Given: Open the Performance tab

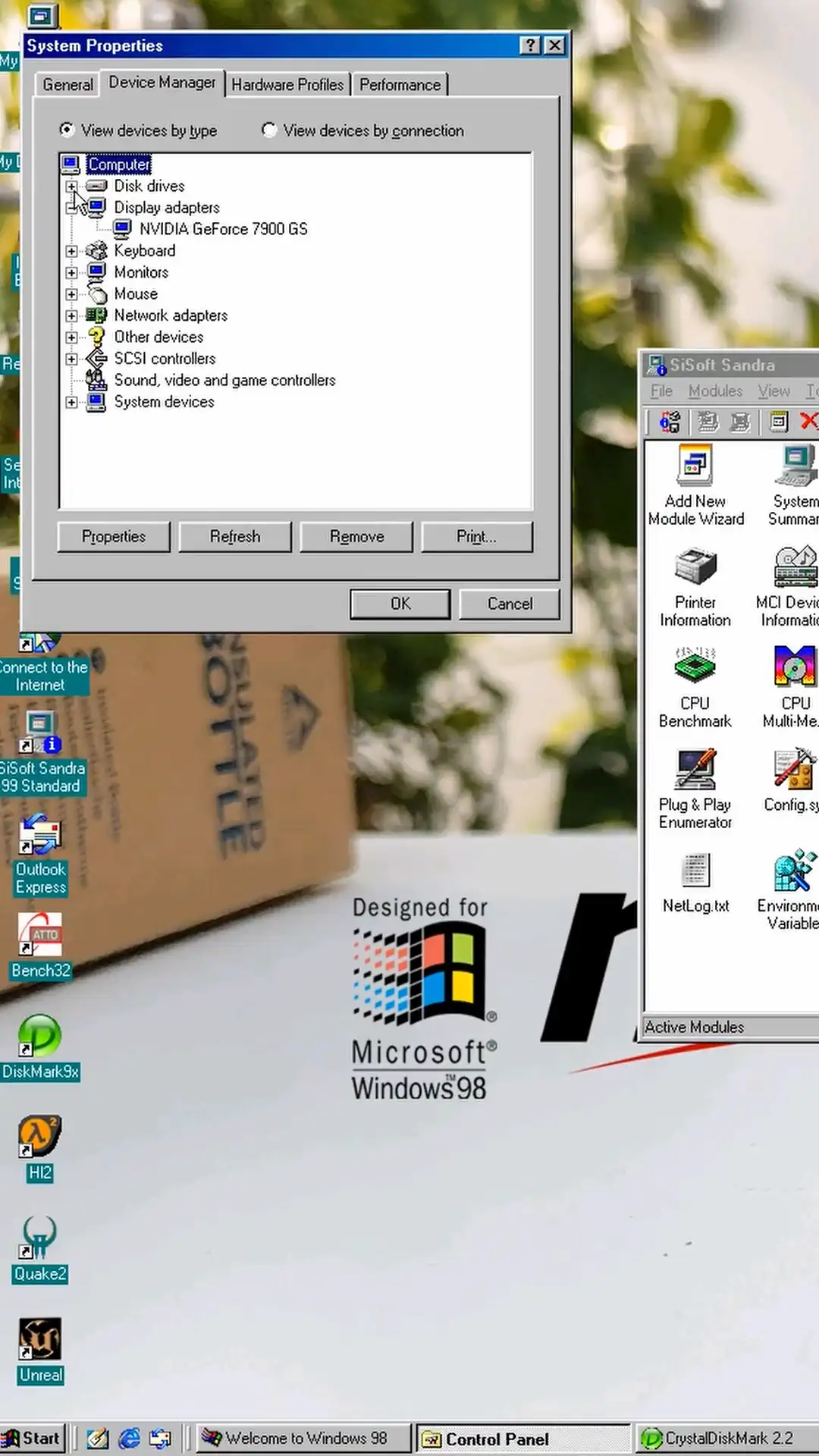Looking at the screenshot, I should coord(400,85).
